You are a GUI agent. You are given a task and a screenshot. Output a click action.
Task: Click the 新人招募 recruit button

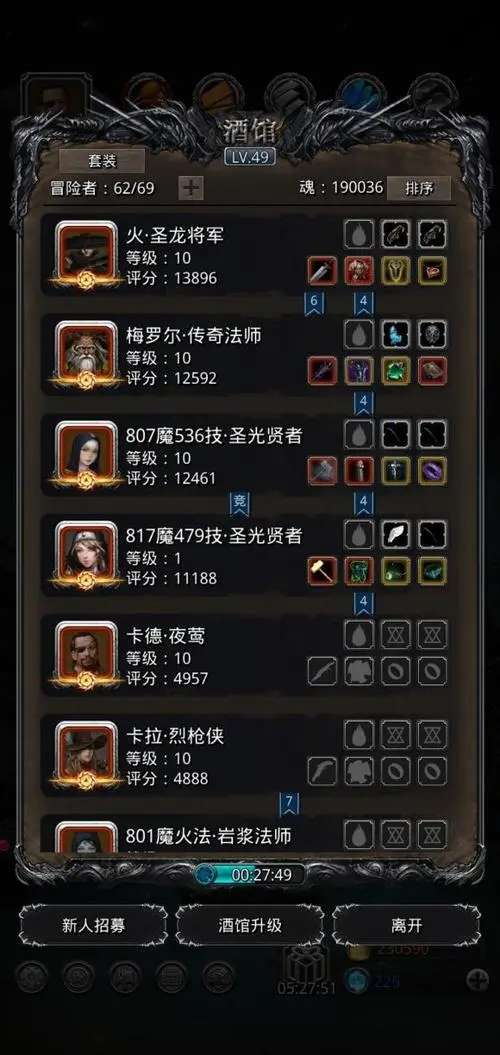point(94,925)
